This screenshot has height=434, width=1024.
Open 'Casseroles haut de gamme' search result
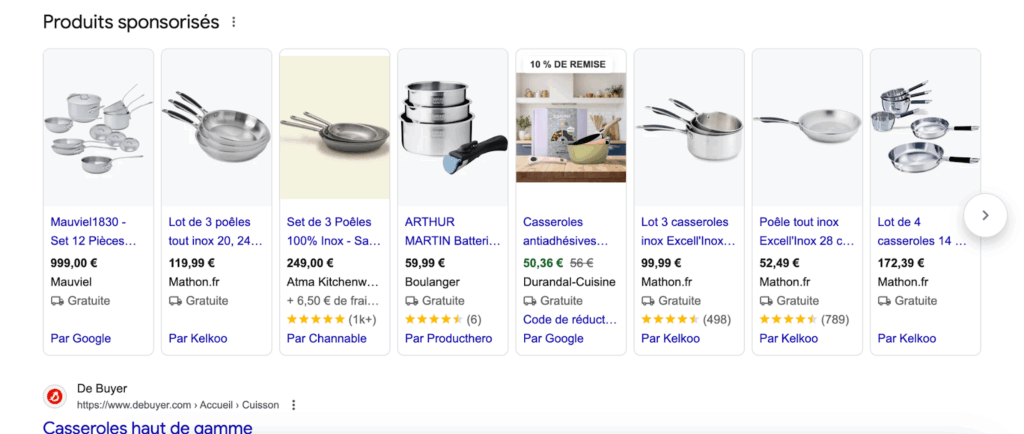[147, 427]
